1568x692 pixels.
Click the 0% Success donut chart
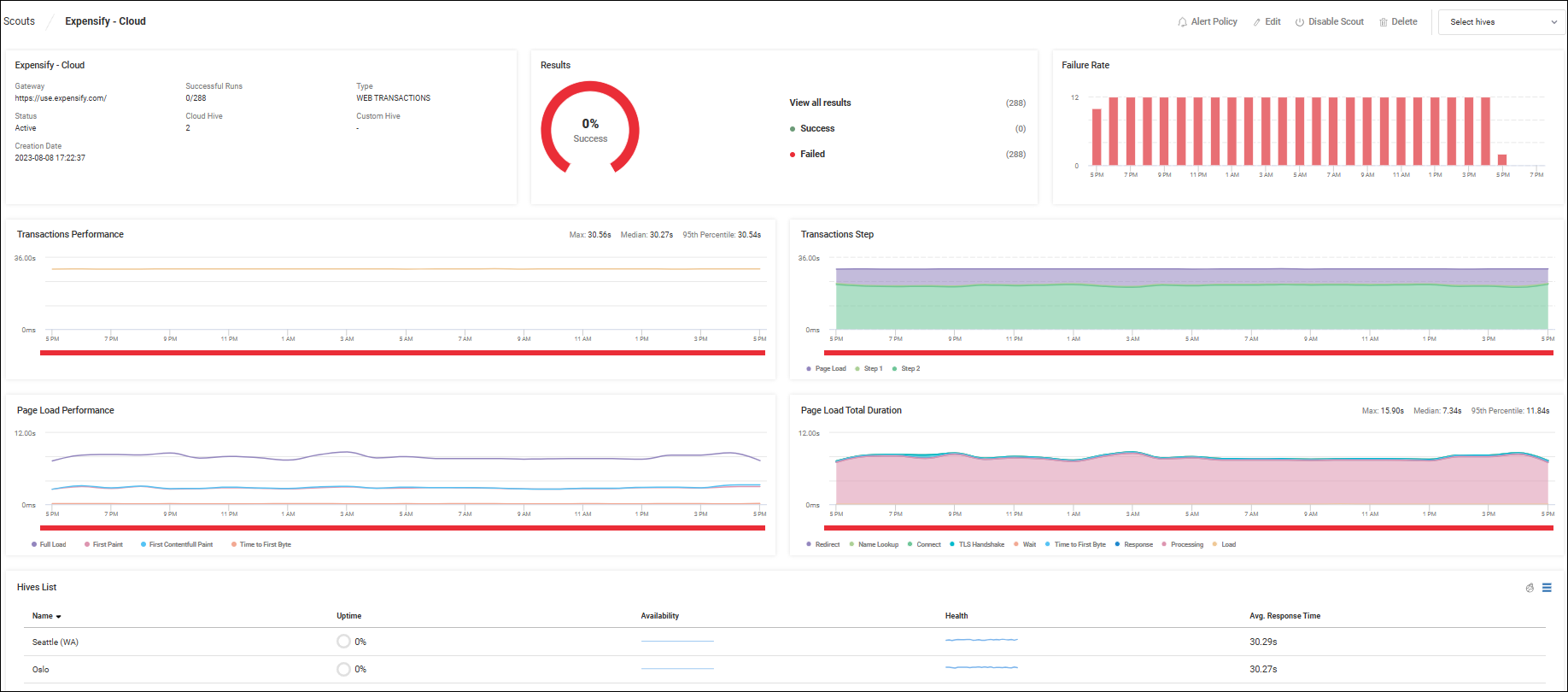590,129
